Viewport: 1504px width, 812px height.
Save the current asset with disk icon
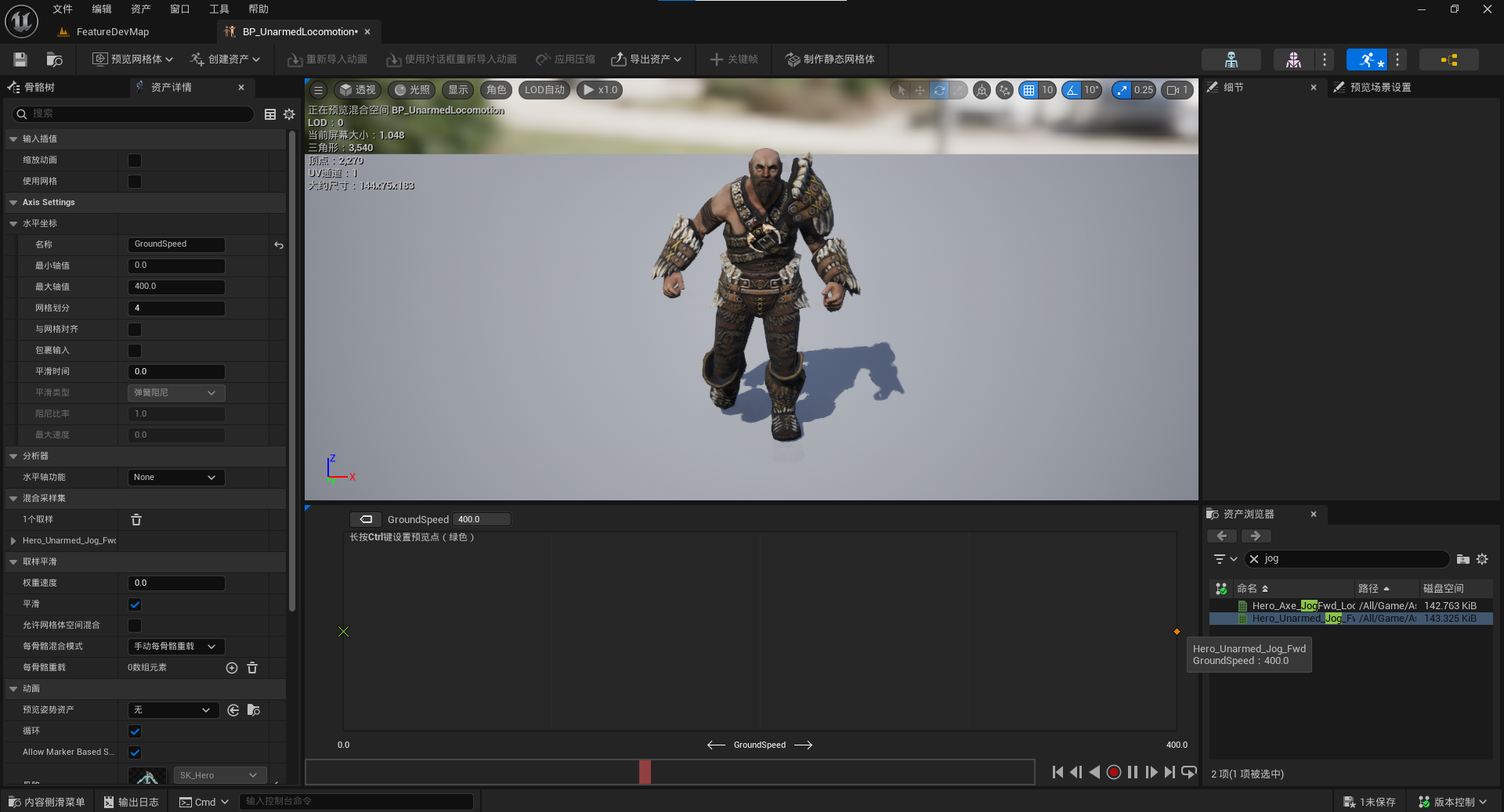[x=20, y=60]
